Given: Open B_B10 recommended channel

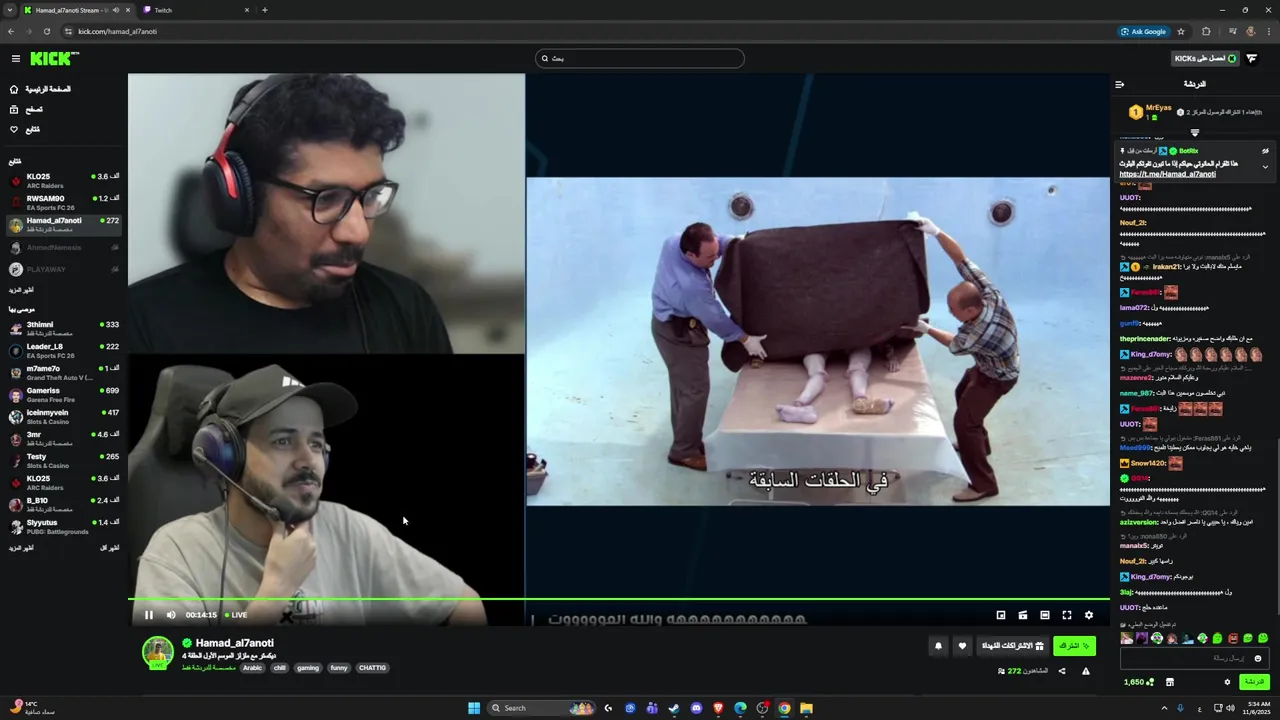Looking at the screenshot, I should [64, 504].
